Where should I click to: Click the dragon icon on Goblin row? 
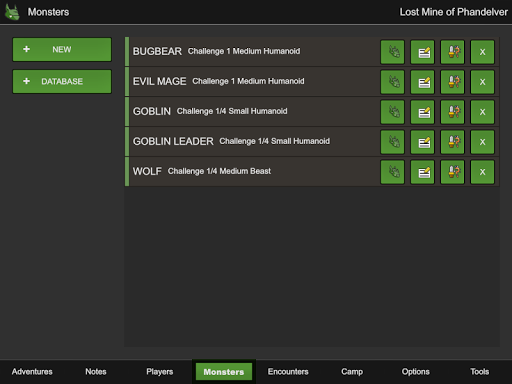392,112
